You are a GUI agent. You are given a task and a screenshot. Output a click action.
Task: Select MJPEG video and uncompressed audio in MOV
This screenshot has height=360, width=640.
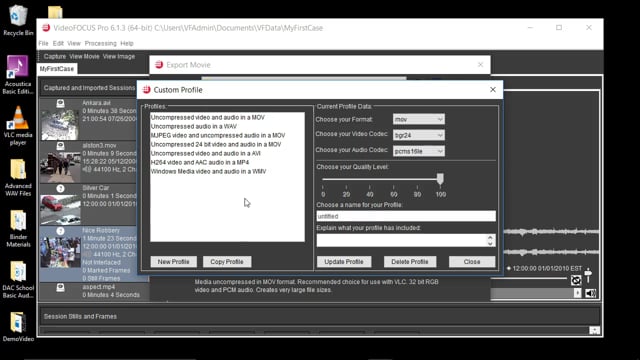coord(218,136)
